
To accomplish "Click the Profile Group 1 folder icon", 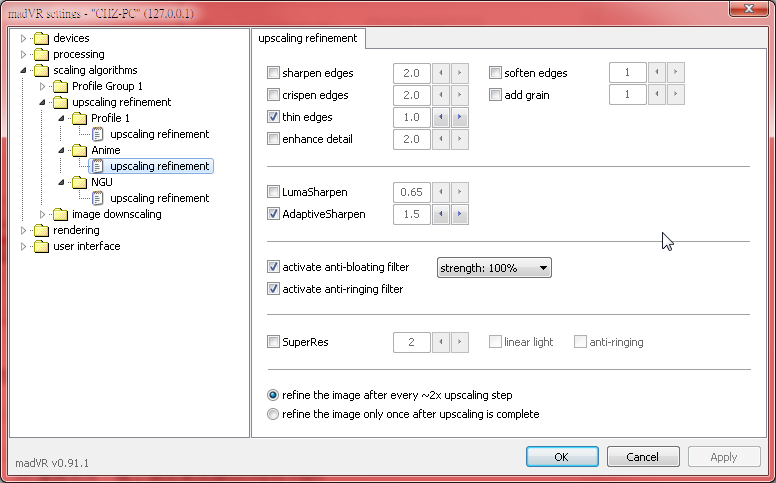I will (x=59, y=86).
